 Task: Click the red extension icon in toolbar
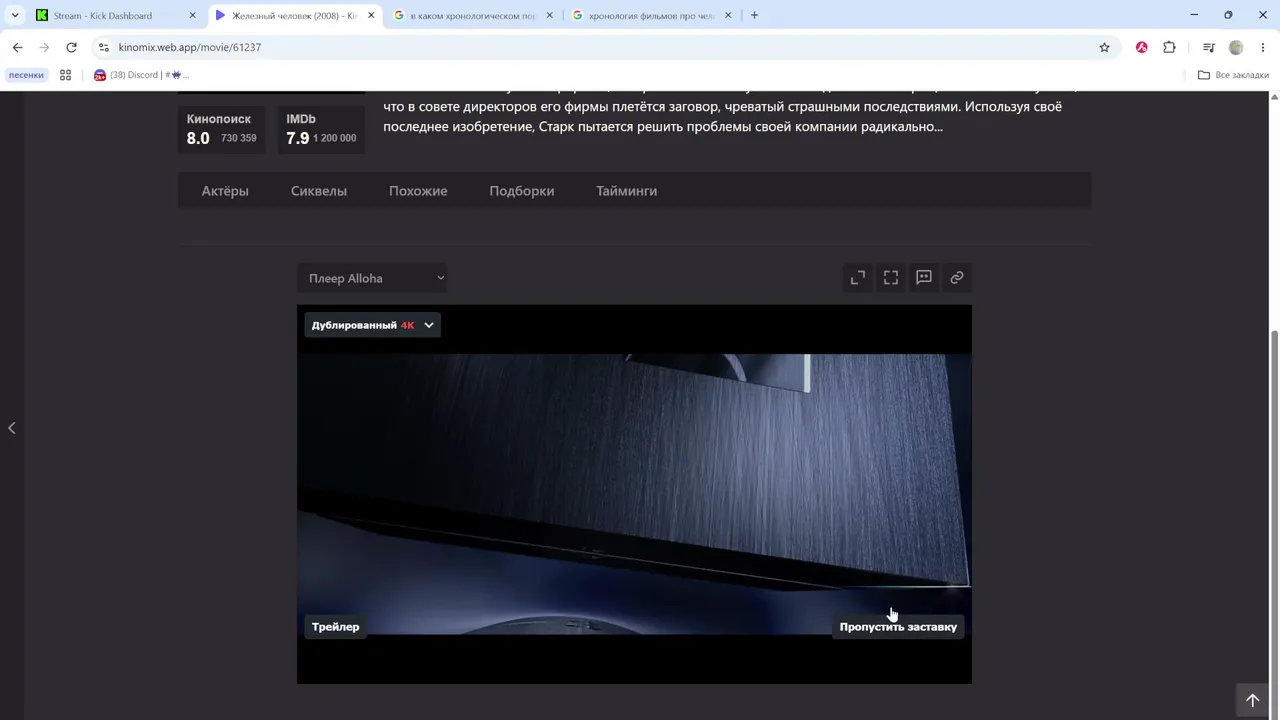(x=1141, y=47)
